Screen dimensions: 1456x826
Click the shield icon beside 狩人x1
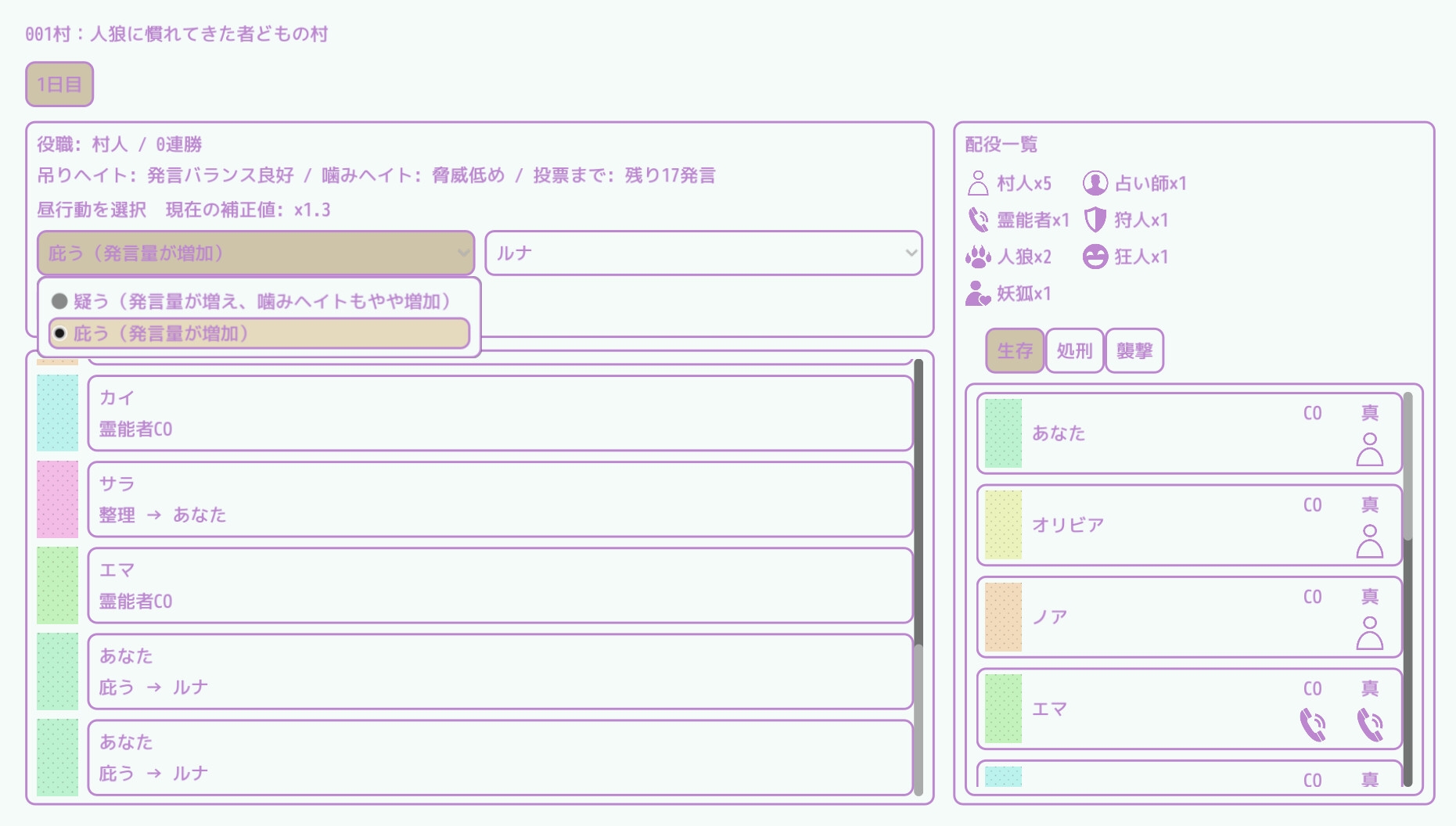point(1095,220)
